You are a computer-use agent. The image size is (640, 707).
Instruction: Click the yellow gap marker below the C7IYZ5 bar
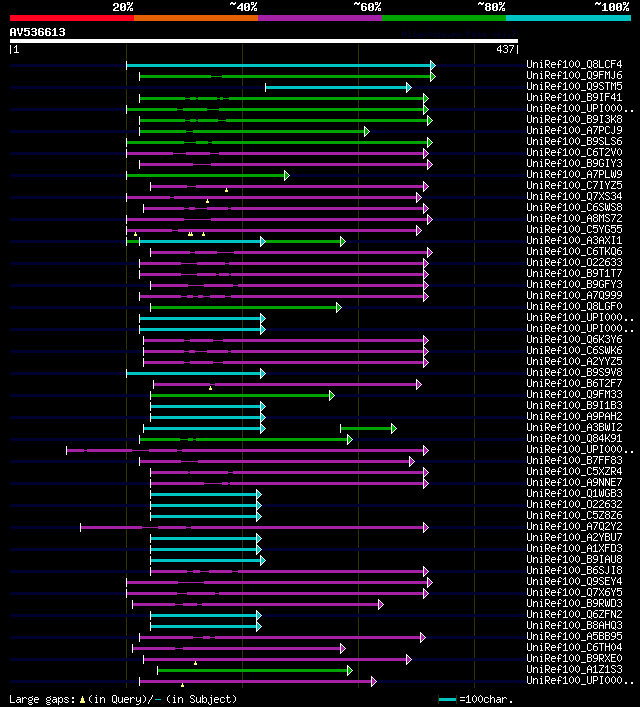[226, 190]
